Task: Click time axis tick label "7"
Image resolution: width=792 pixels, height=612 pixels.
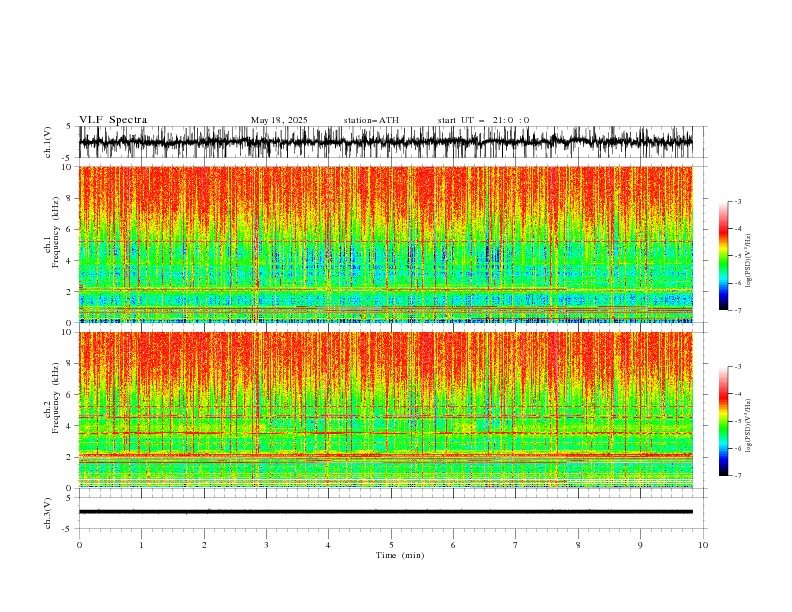Action: click(516, 545)
